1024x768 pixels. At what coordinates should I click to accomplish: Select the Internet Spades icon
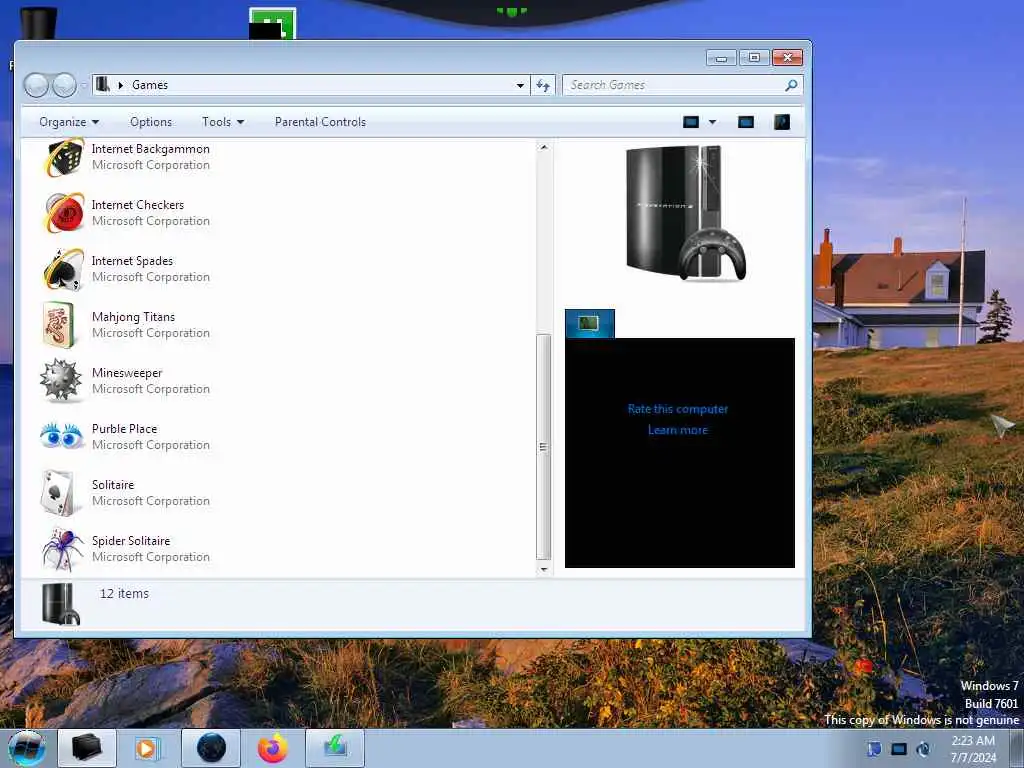click(x=63, y=268)
